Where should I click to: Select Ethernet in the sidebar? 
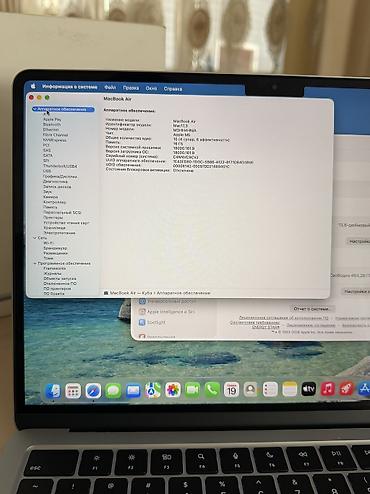coord(51,129)
